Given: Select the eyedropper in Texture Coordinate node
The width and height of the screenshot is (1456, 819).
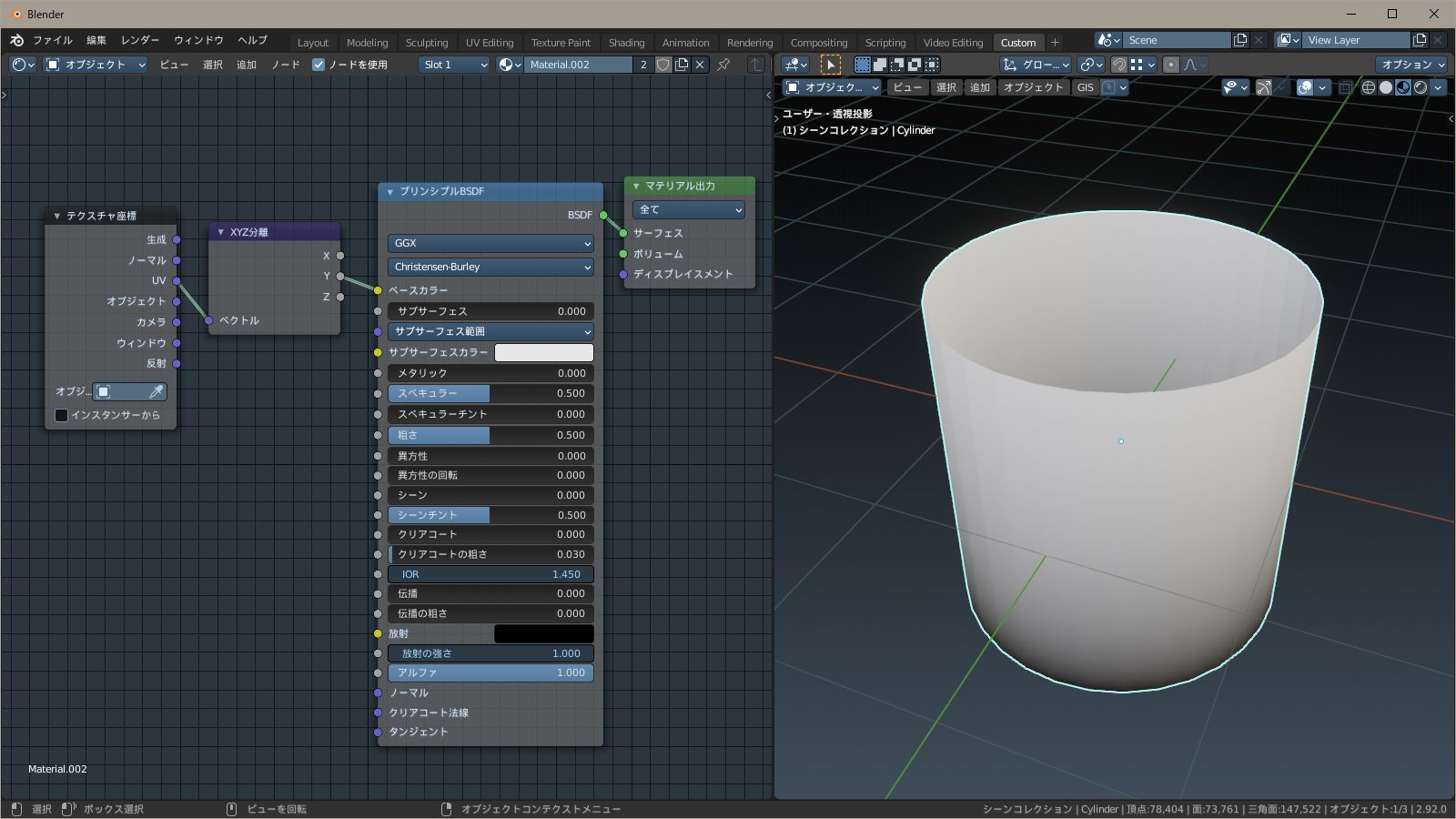Looking at the screenshot, I should (x=157, y=391).
